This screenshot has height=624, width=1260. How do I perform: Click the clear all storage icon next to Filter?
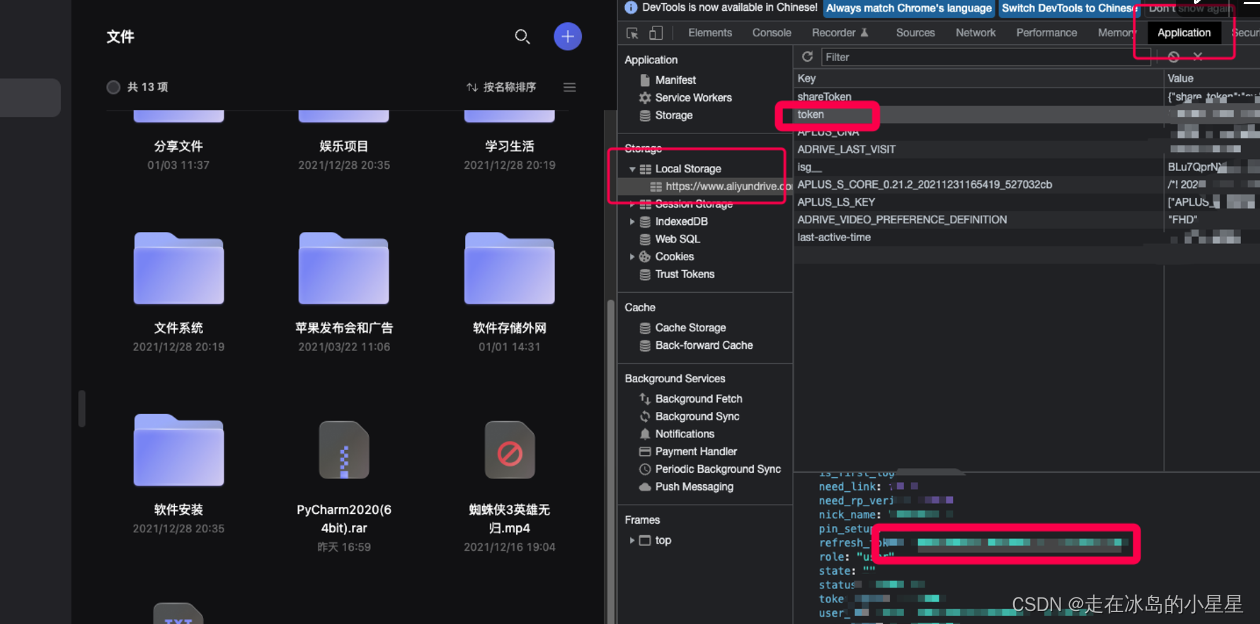[1173, 57]
